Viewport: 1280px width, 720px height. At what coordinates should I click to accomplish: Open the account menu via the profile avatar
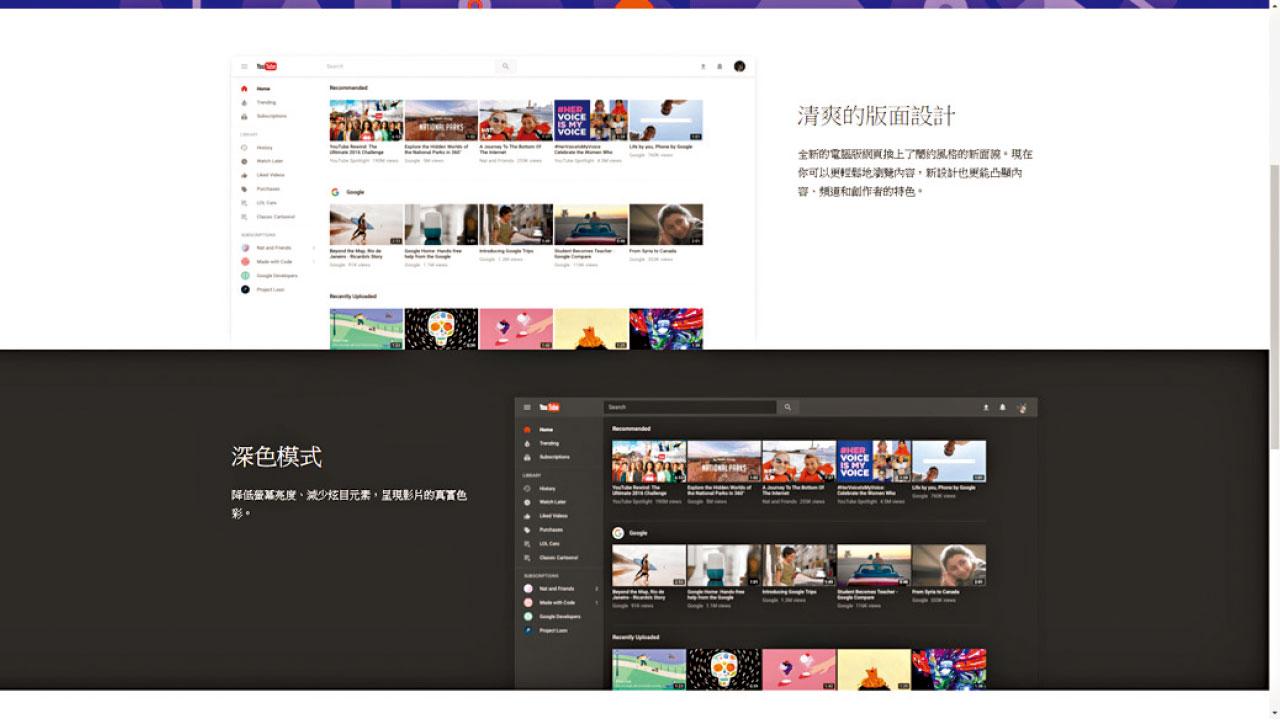(1023, 407)
